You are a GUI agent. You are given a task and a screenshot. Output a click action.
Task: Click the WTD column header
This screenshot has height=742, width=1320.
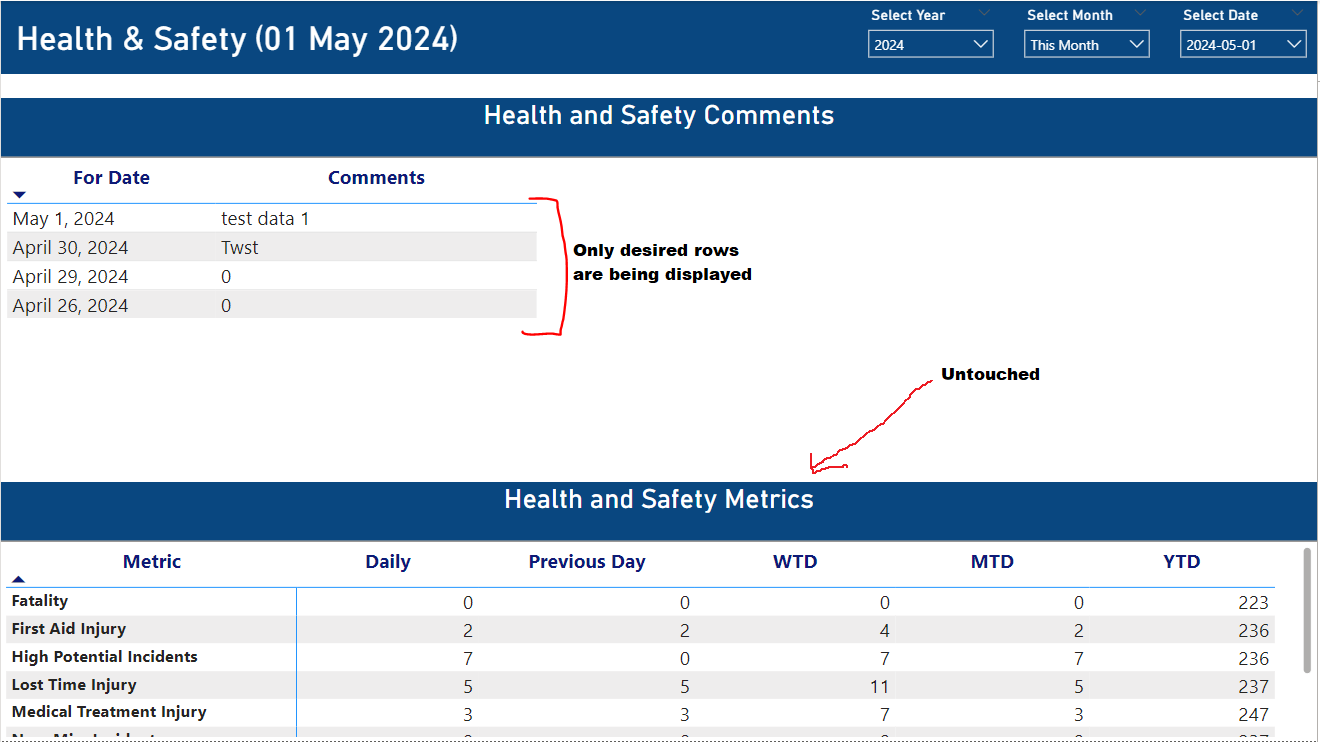[795, 562]
